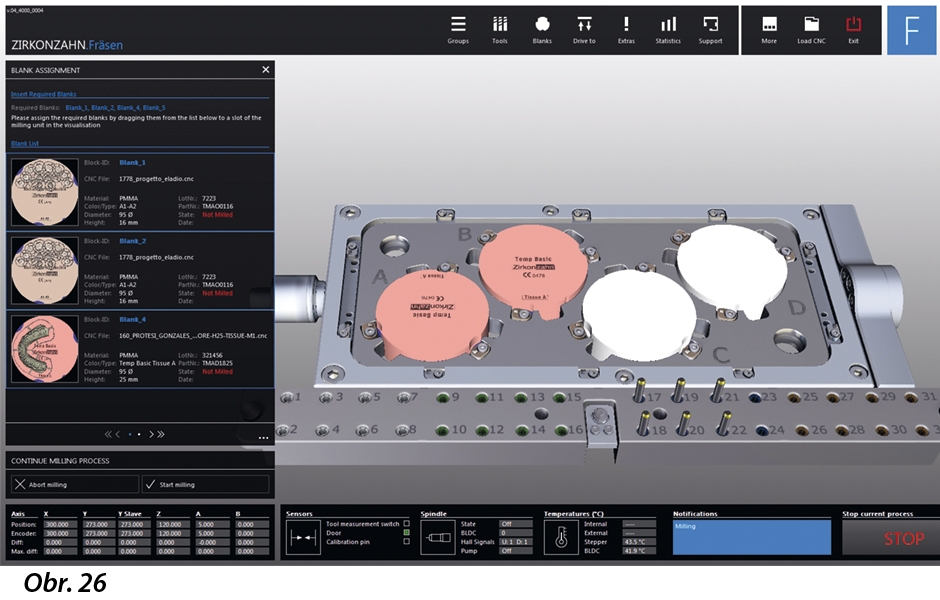Click the Blank List heading link
Viewport: 940px width, 600px height.
point(25,144)
